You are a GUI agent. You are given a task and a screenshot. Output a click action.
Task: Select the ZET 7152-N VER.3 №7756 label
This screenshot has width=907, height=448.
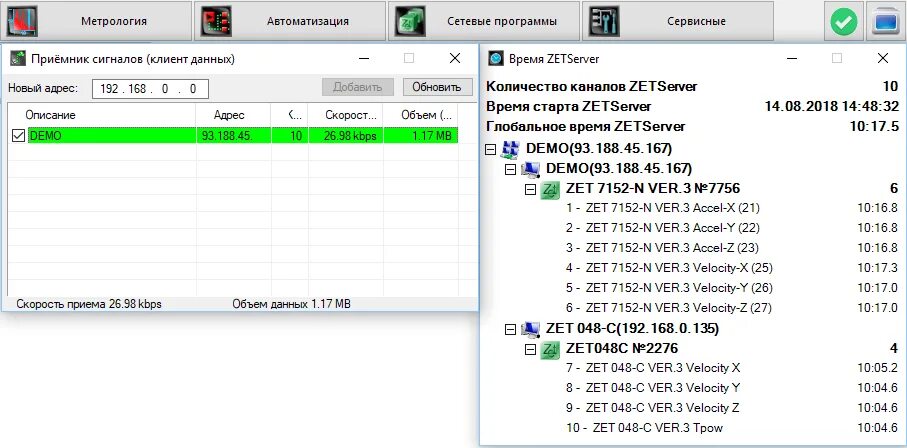click(652, 189)
